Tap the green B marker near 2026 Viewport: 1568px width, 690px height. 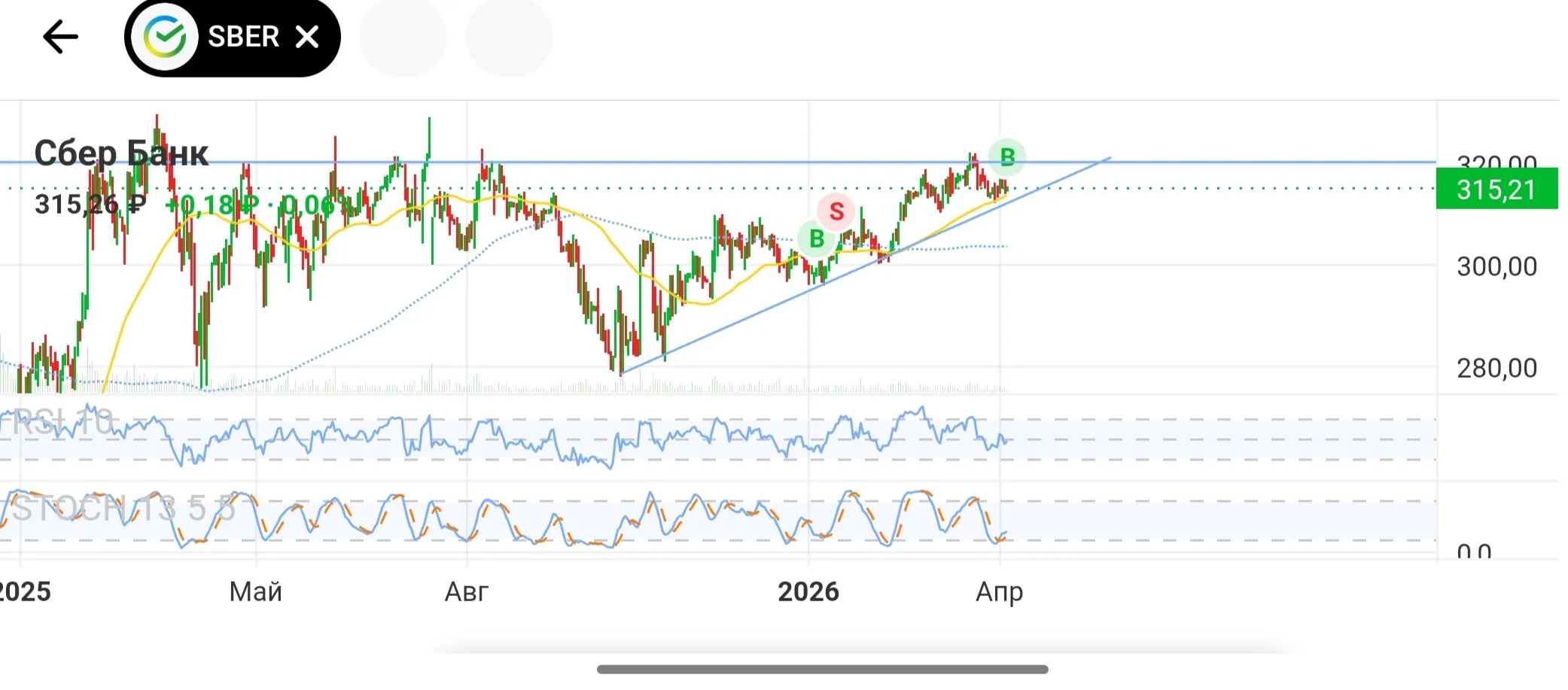(x=817, y=239)
